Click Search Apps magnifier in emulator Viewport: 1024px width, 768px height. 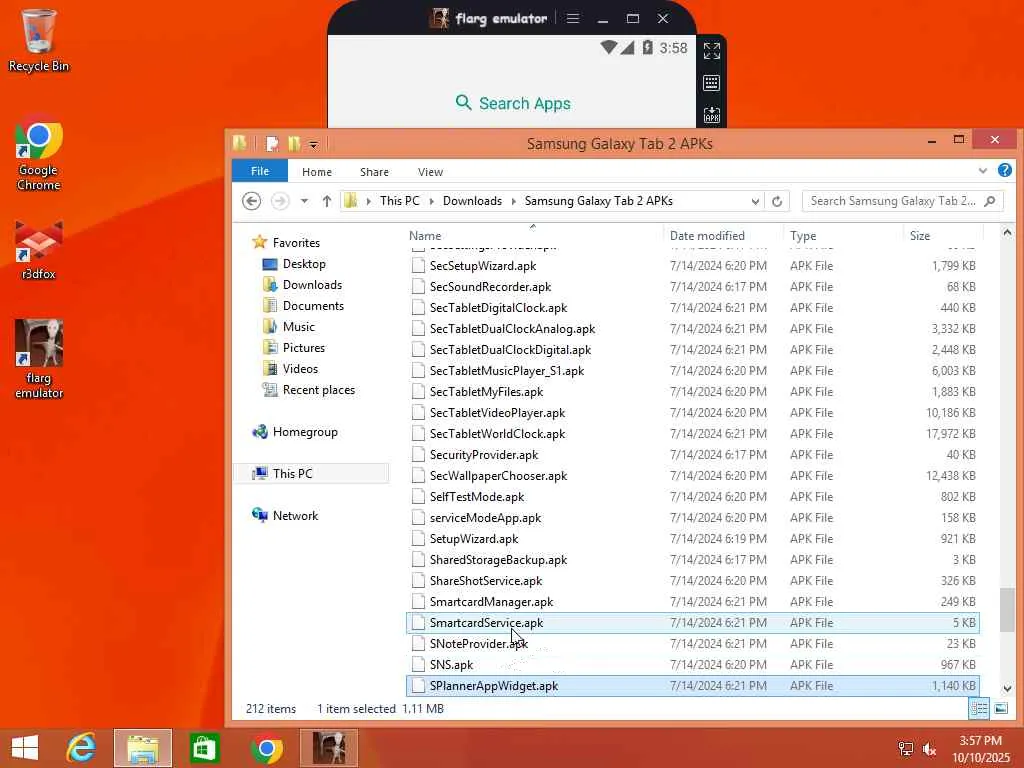click(x=464, y=103)
